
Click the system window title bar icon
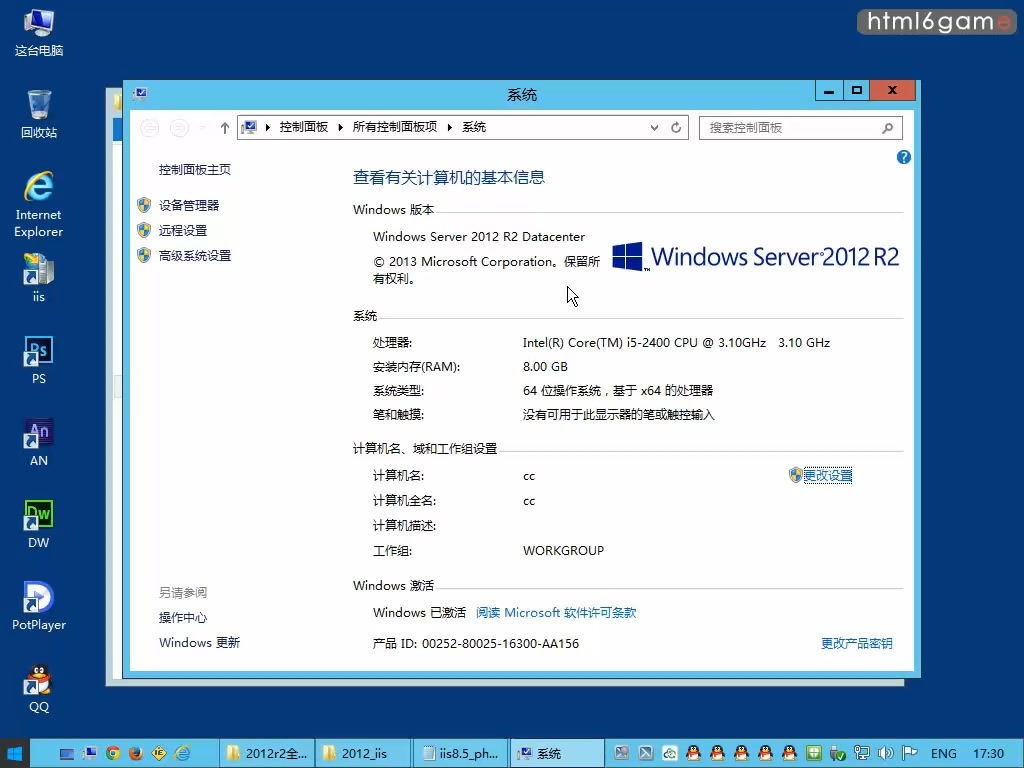[x=140, y=94]
